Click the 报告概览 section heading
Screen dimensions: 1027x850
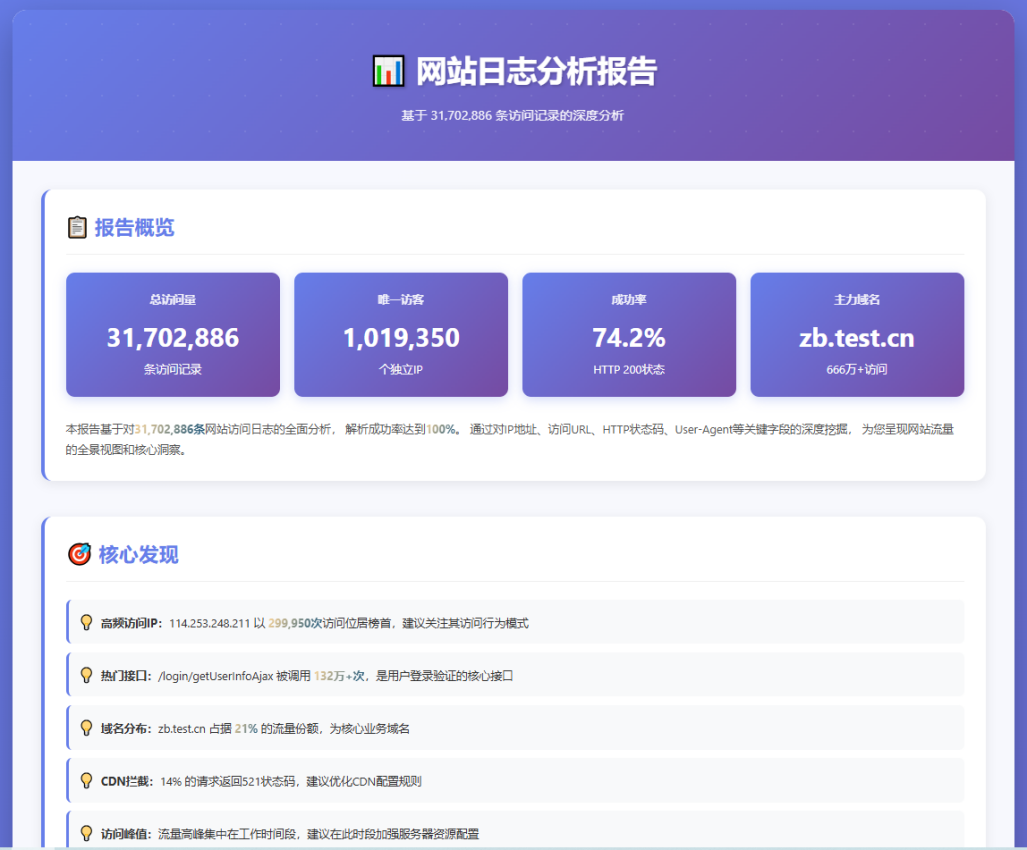134,227
